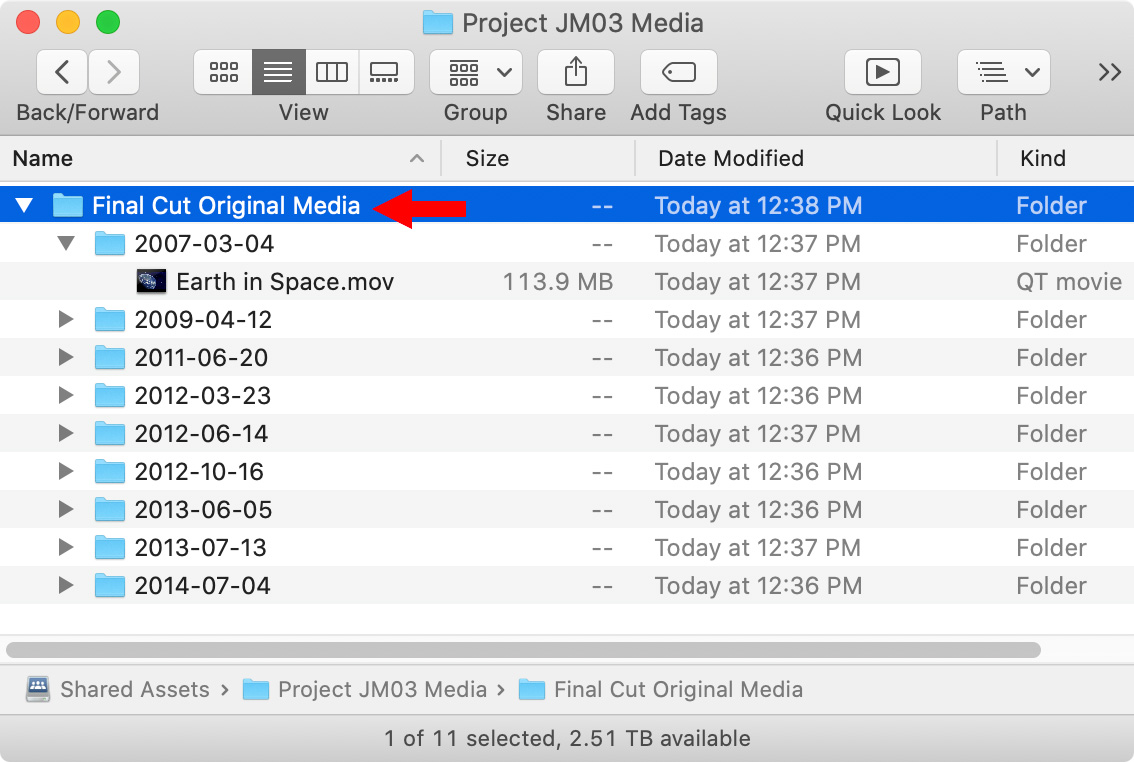Select the 2012-10-16 folder name
Image resolution: width=1134 pixels, height=762 pixels.
click(x=199, y=471)
